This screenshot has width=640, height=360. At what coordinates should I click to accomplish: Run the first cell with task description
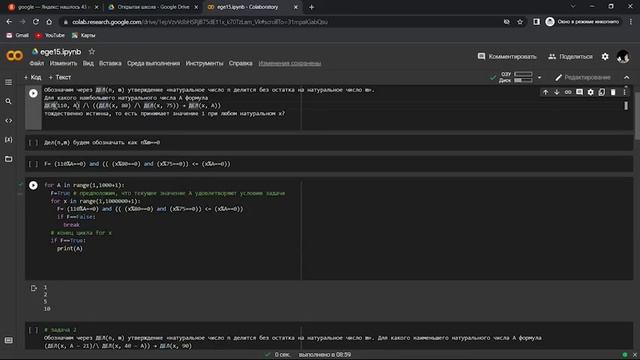tap(33, 93)
